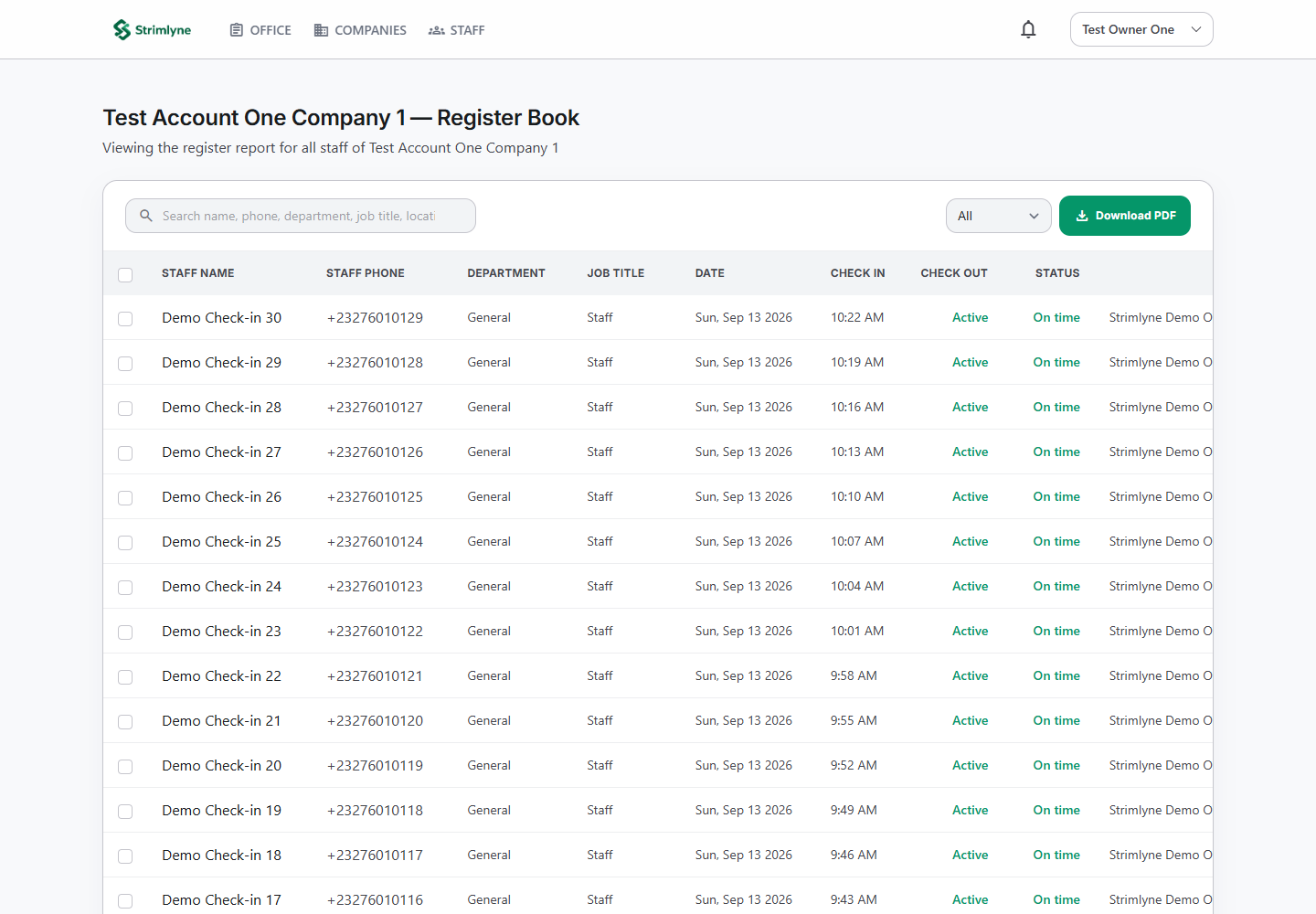
Task: Mark Demo Check-in 27 checkbox
Action: 125,453
